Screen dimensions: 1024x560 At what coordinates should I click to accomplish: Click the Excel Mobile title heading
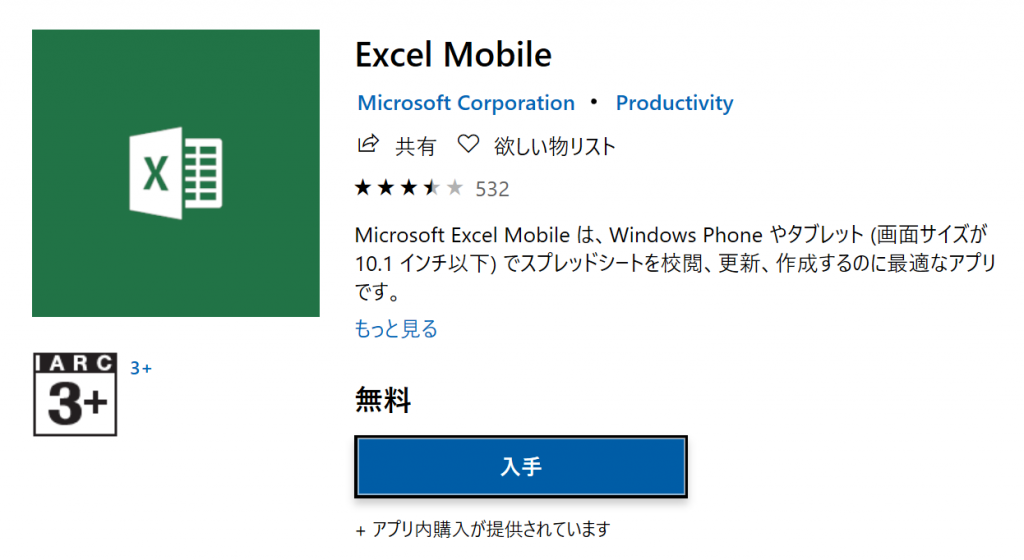453,54
